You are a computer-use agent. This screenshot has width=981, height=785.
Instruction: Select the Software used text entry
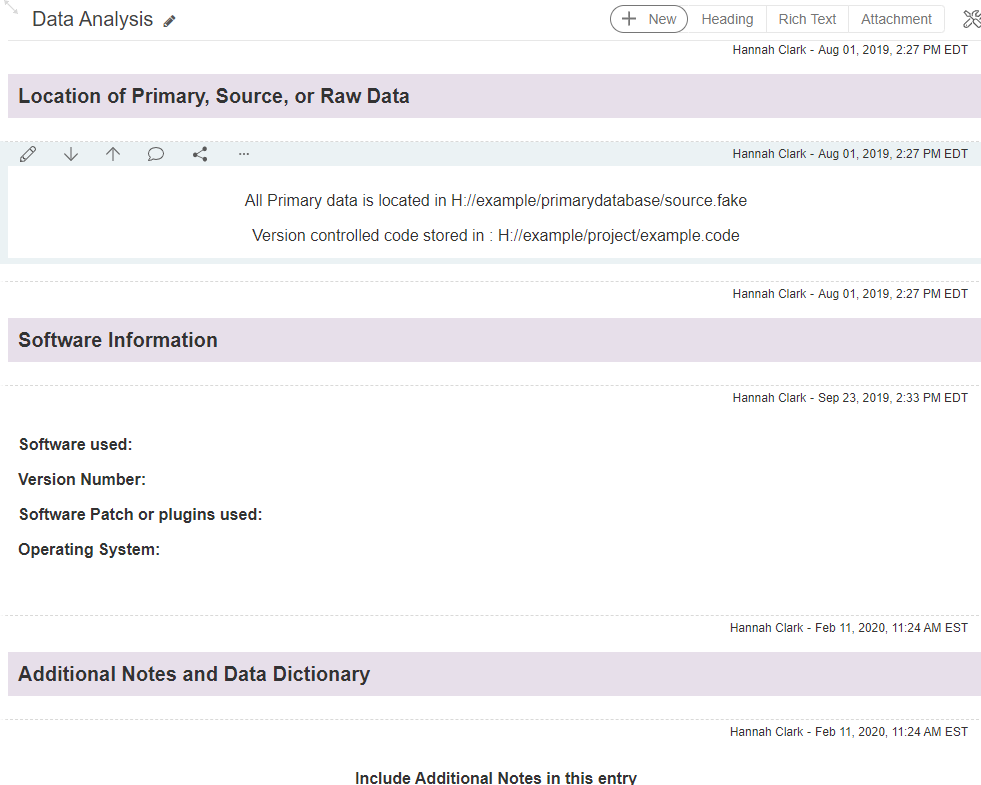coord(76,444)
